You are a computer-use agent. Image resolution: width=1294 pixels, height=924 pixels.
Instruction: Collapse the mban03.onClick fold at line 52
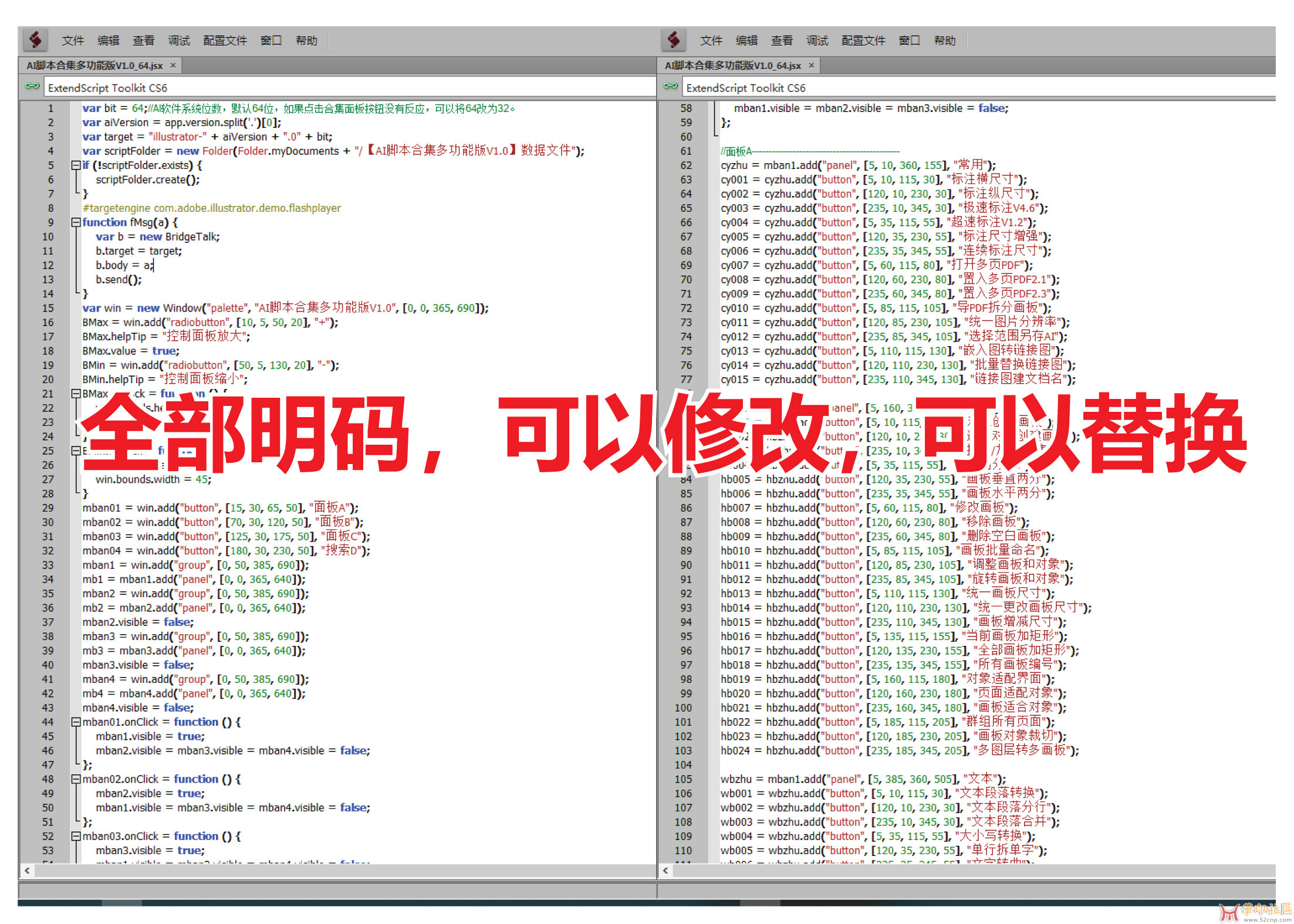[76, 836]
